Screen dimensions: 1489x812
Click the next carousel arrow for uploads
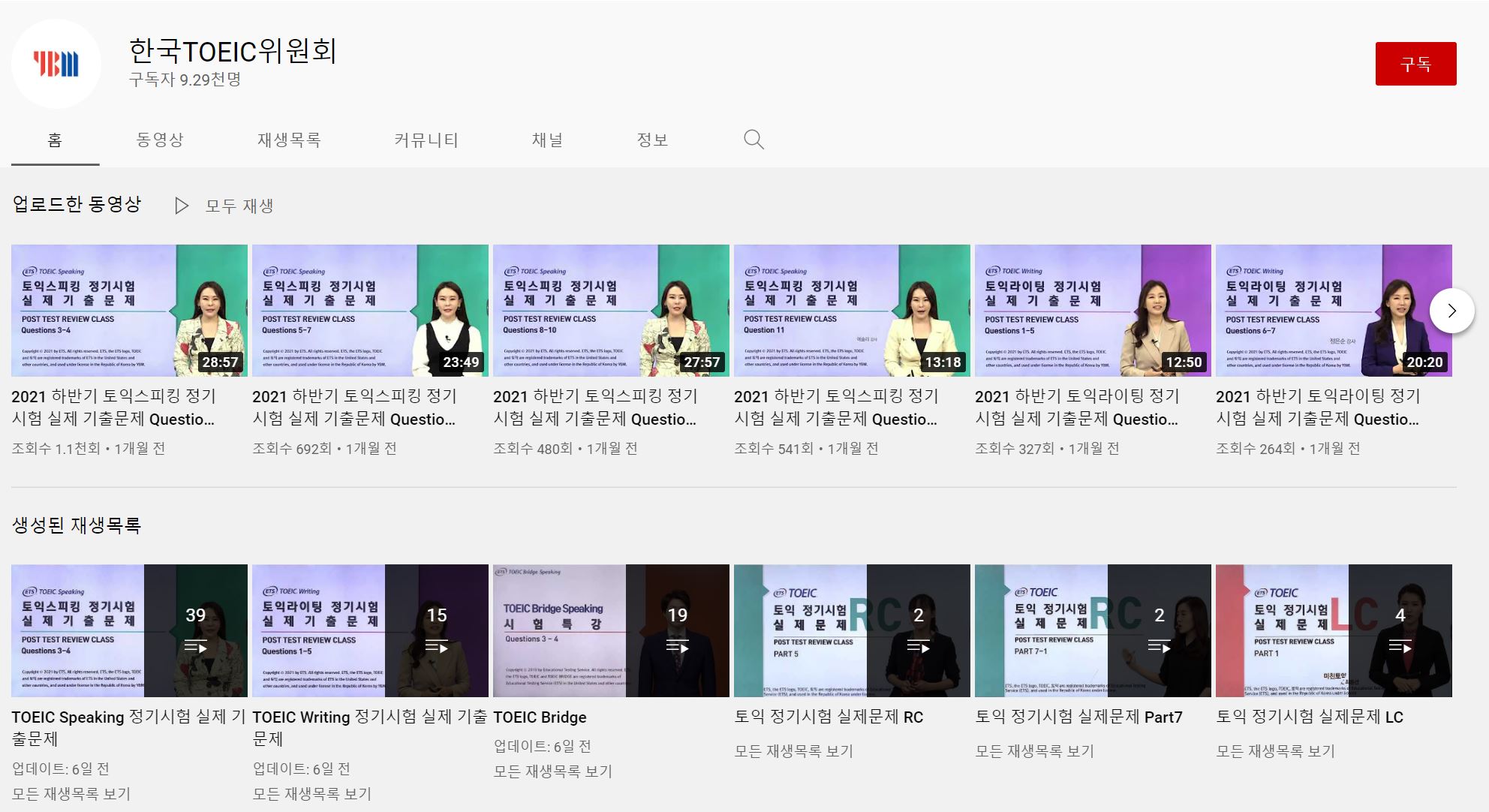(x=1451, y=311)
